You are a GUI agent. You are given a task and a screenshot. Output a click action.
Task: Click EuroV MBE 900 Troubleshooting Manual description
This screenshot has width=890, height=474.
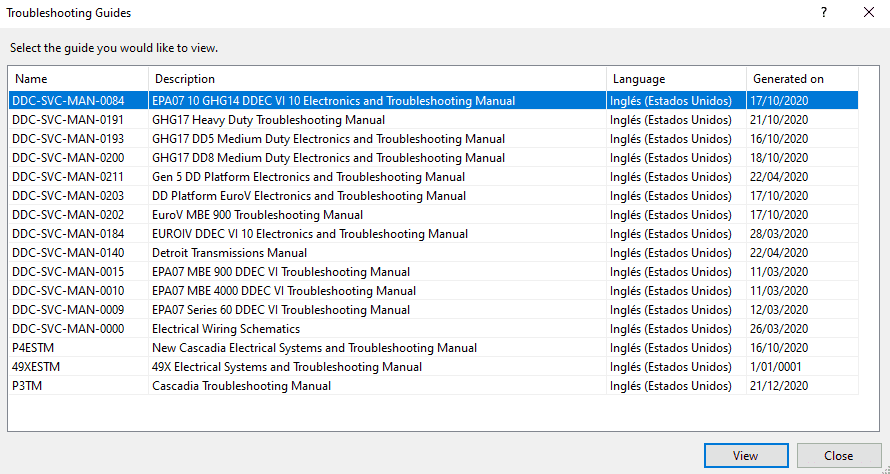[258, 215]
